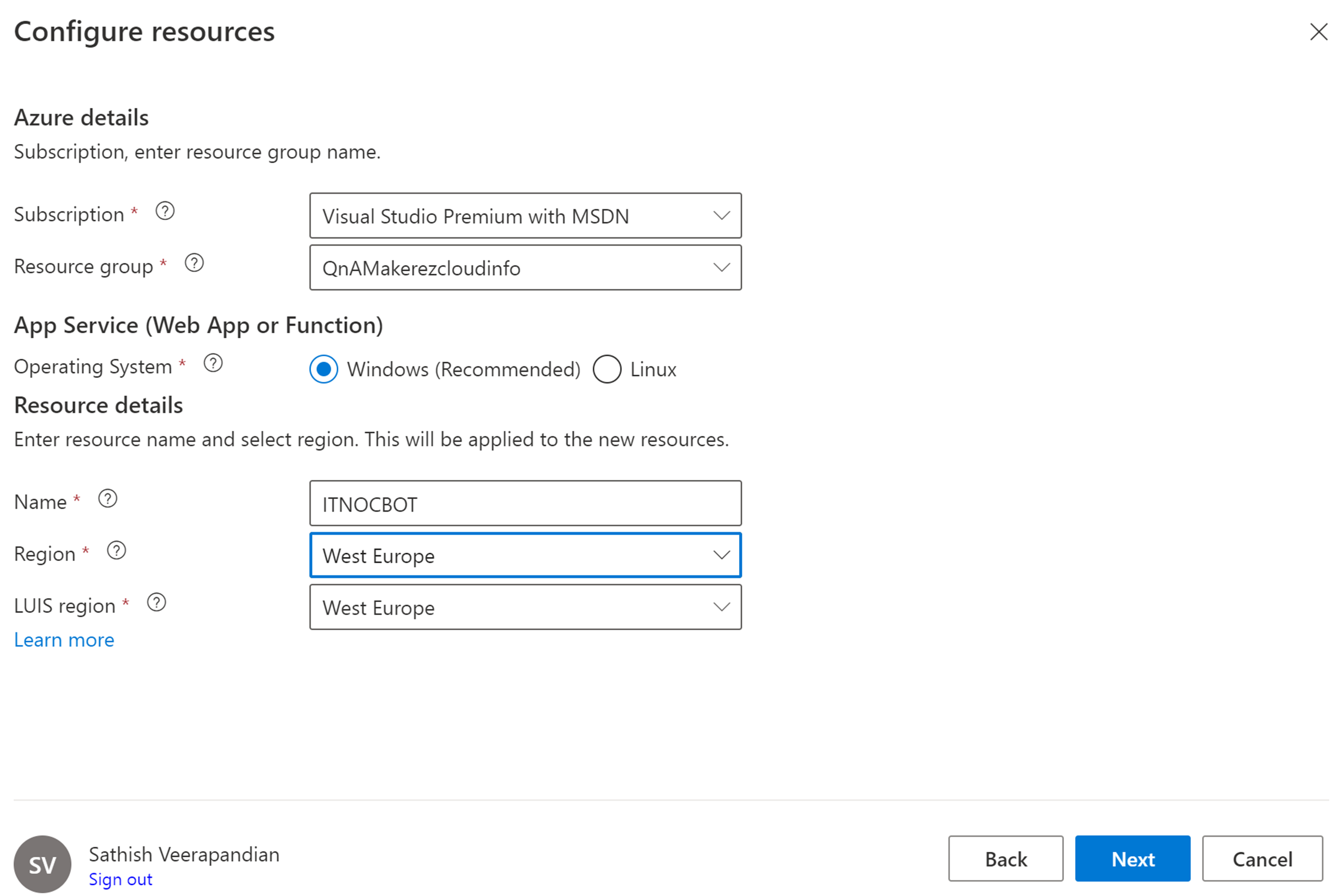The width and height of the screenshot is (1340, 896).
Task: Go Back to previous step
Action: click(1005, 859)
